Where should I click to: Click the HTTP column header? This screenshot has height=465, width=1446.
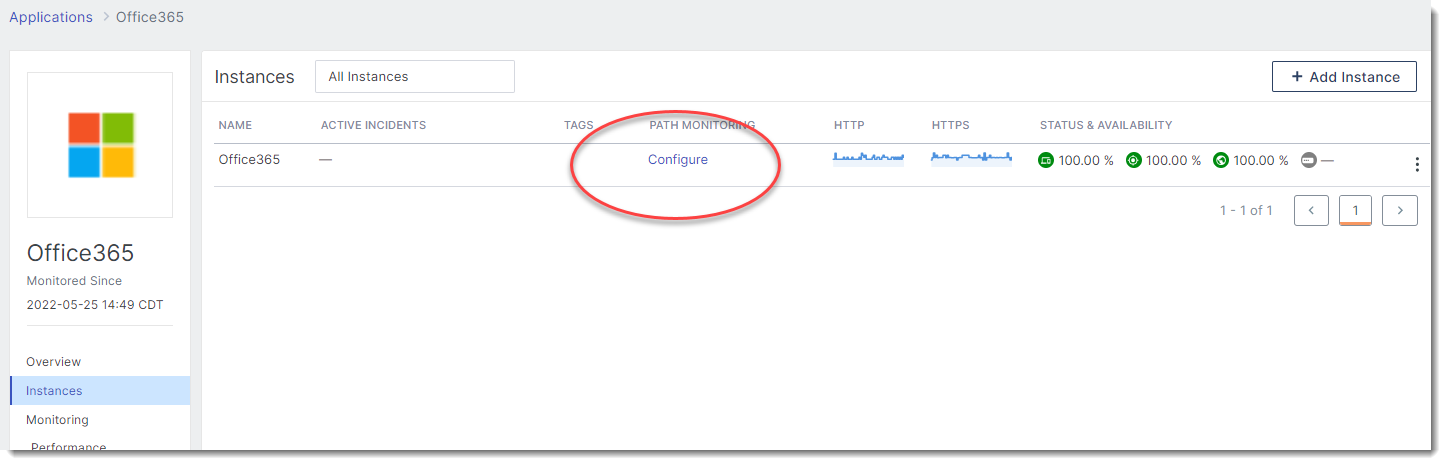[x=849, y=125]
